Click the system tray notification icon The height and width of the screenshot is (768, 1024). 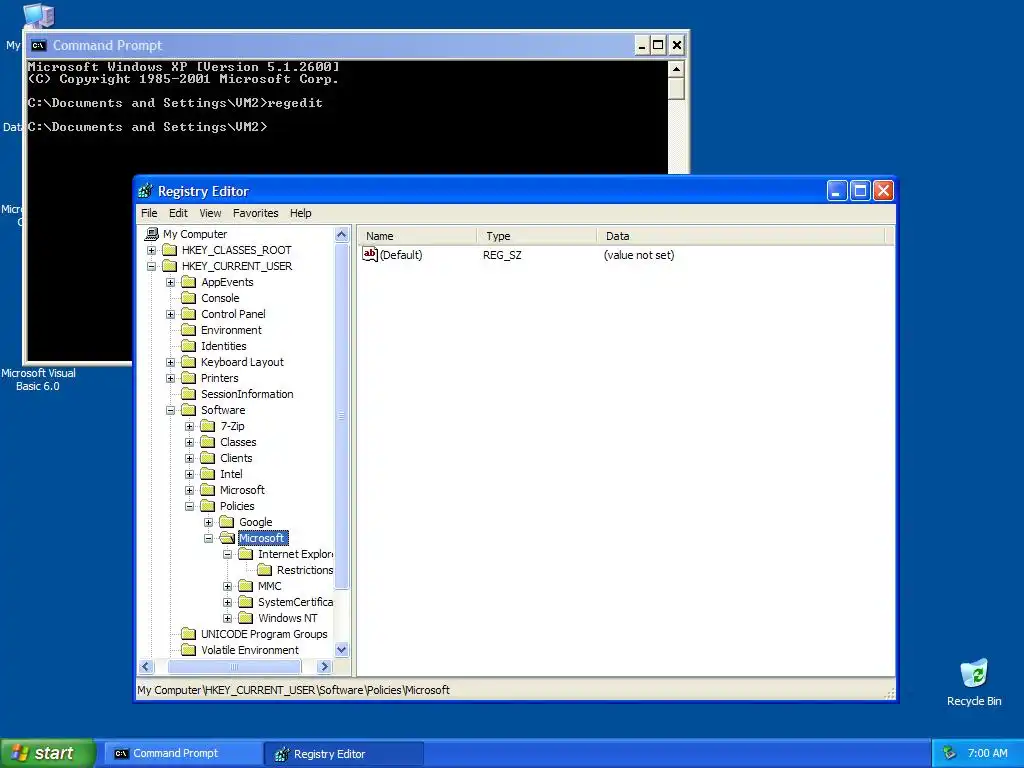(x=950, y=753)
